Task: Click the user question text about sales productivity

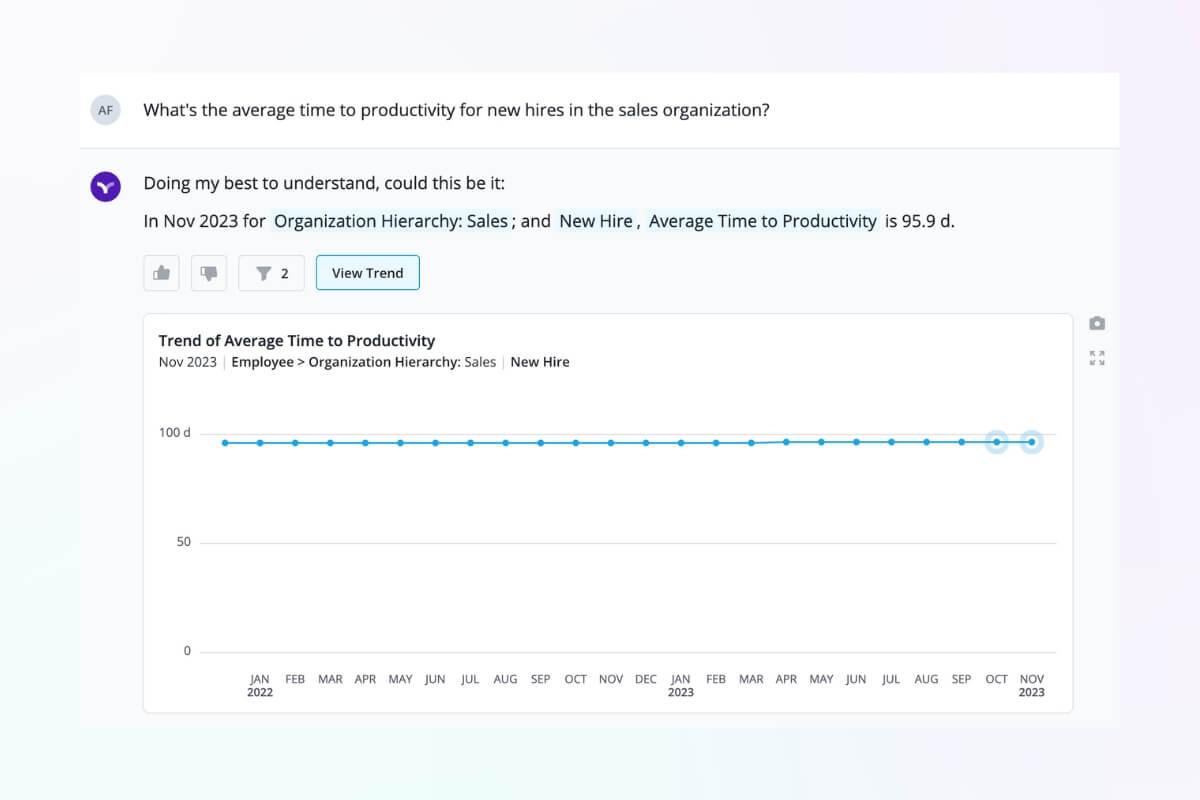Action: click(x=456, y=110)
